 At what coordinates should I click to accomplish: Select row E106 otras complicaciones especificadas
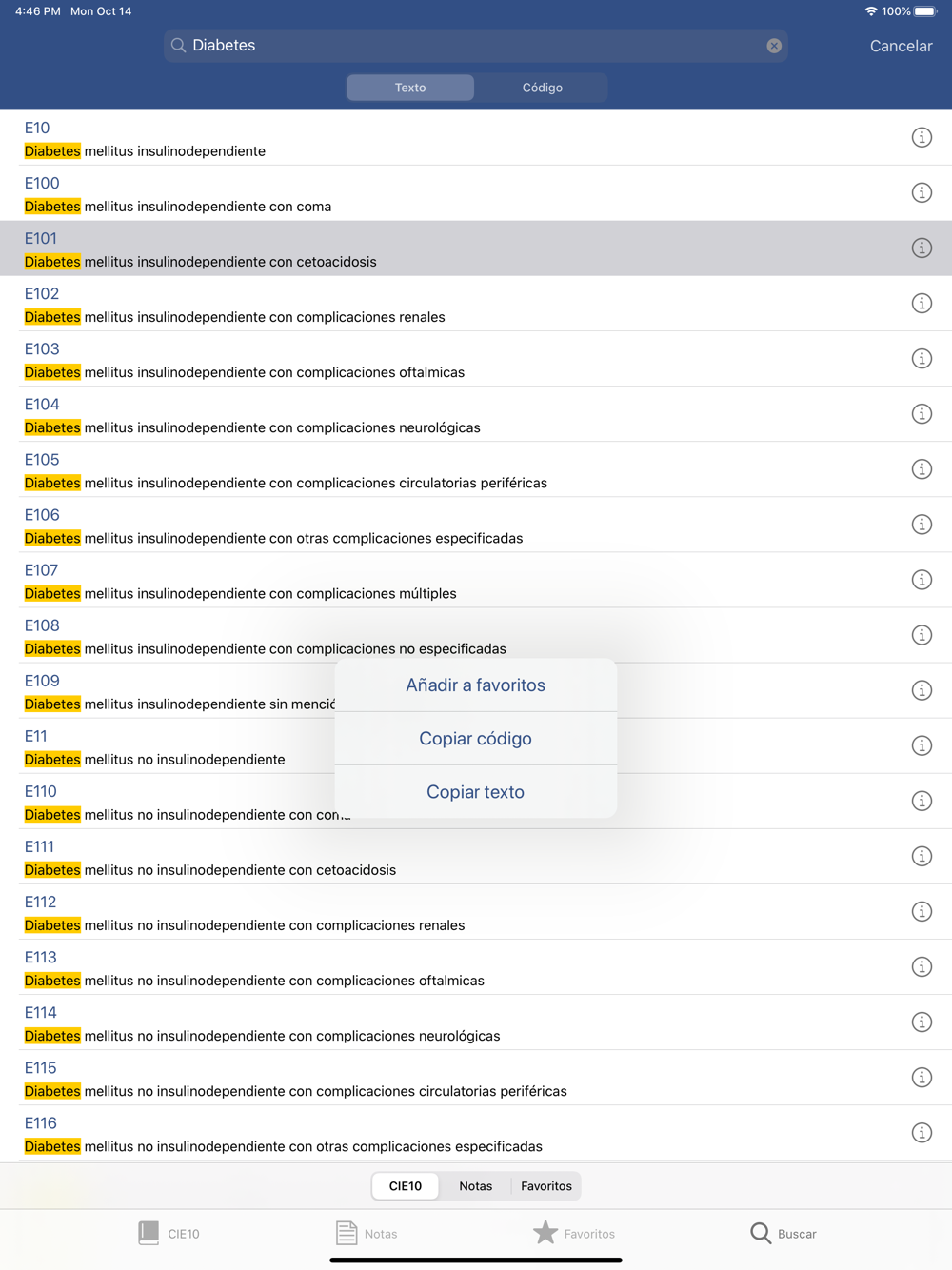pos(476,525)
